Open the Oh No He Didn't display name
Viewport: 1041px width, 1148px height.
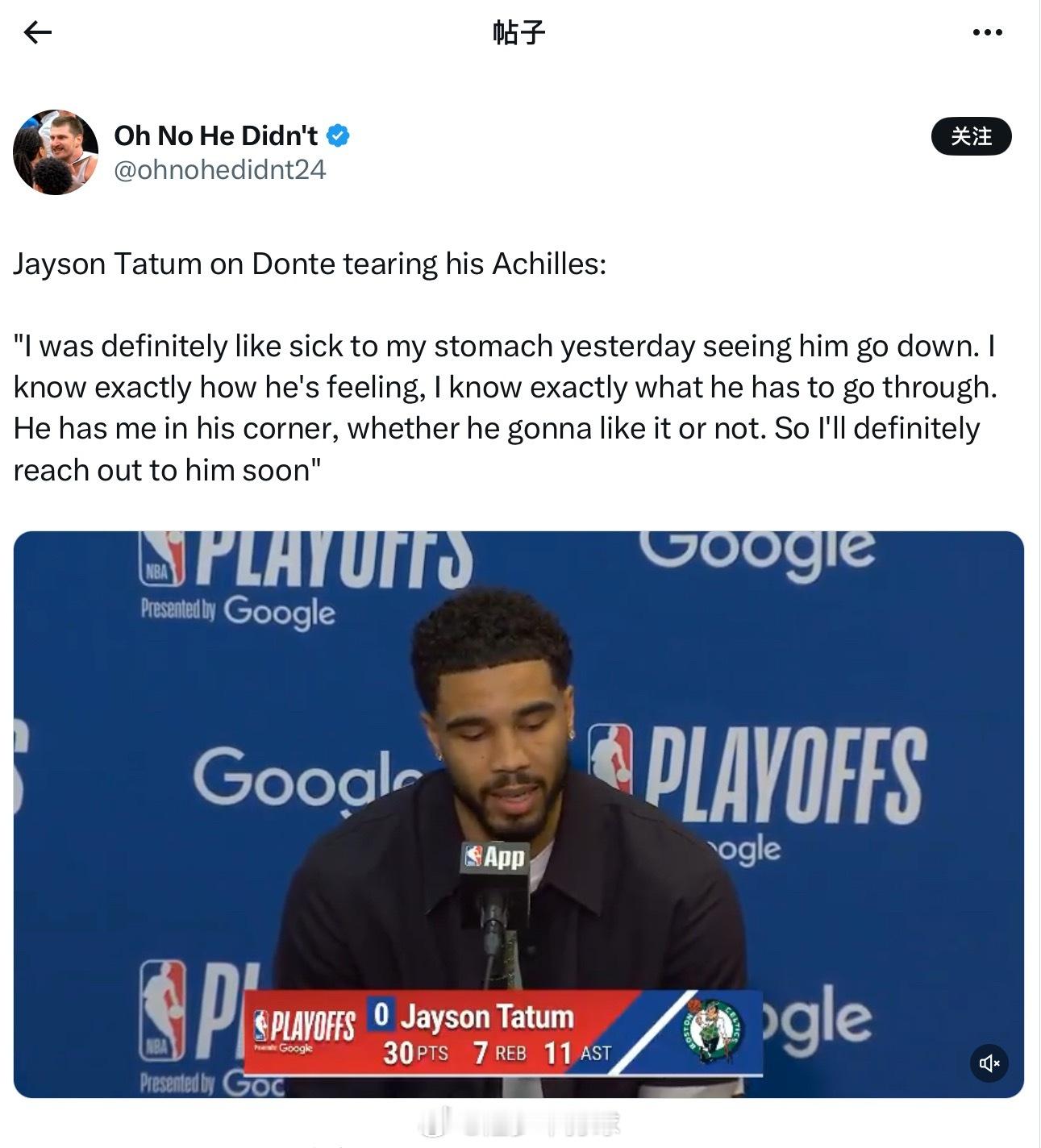point(216,135)
